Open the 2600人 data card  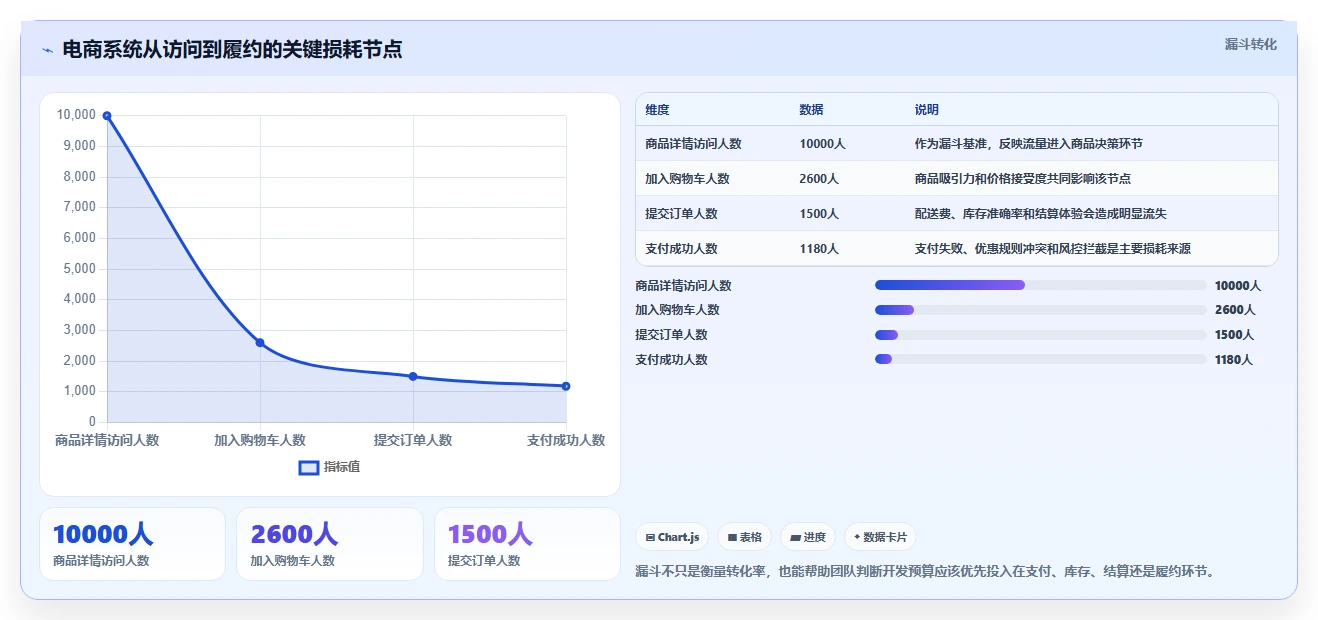click(x=330, y=544)
